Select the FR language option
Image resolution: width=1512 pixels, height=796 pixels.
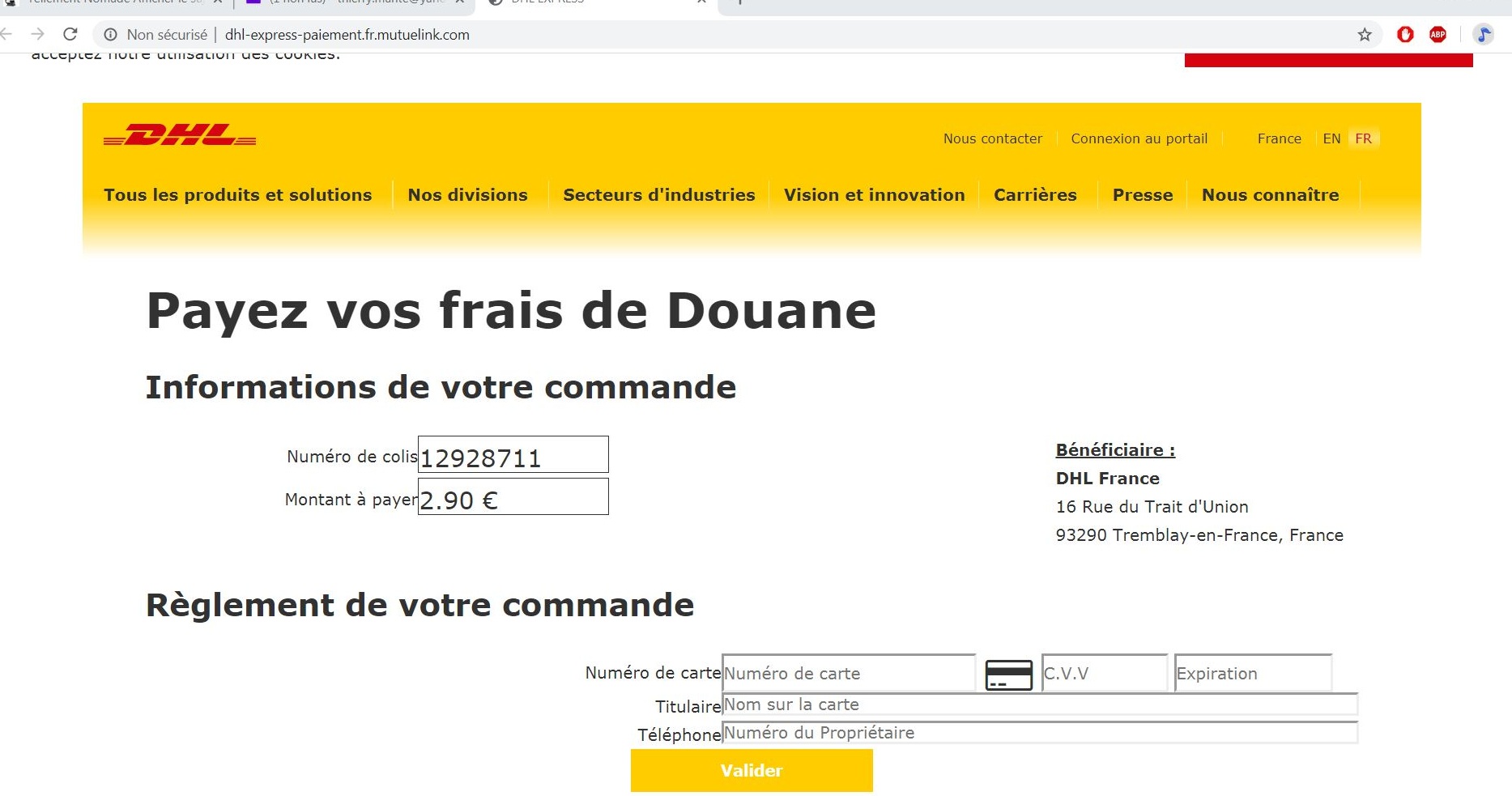pyautogui.click(x=1363, y=138)
